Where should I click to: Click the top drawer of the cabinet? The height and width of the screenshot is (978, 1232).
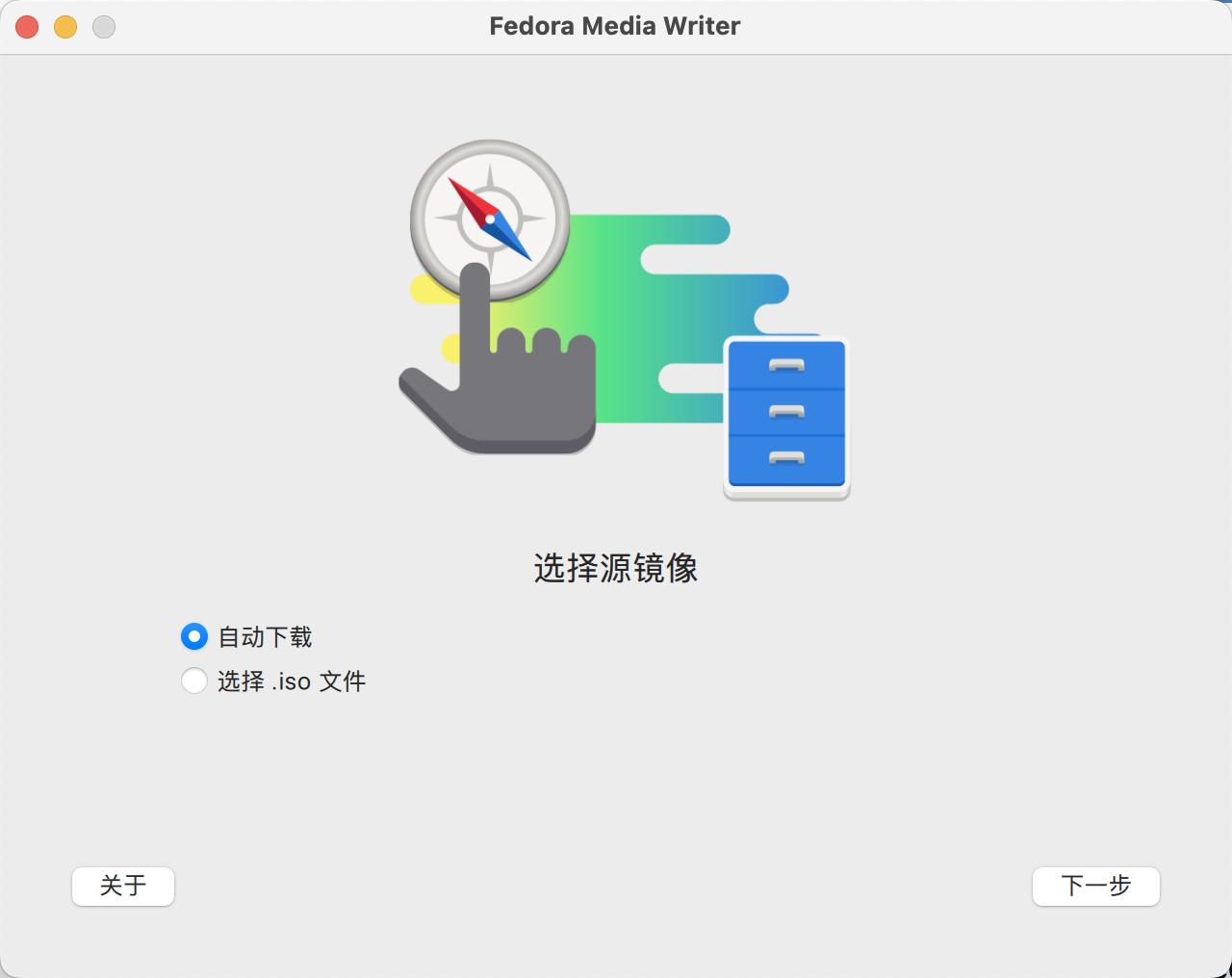(786, 365)
